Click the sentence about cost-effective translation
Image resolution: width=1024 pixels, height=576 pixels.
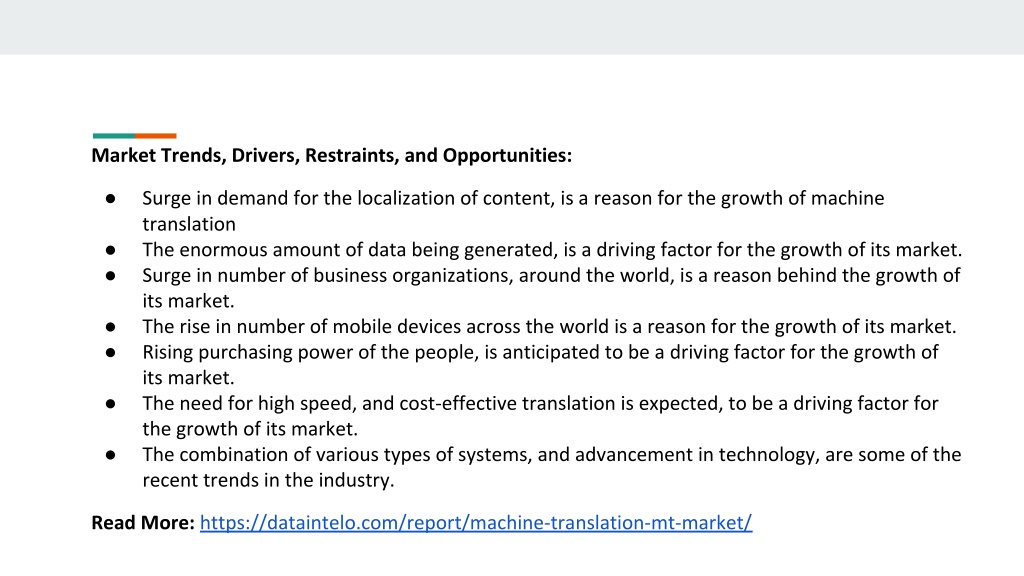click(540, 416)
